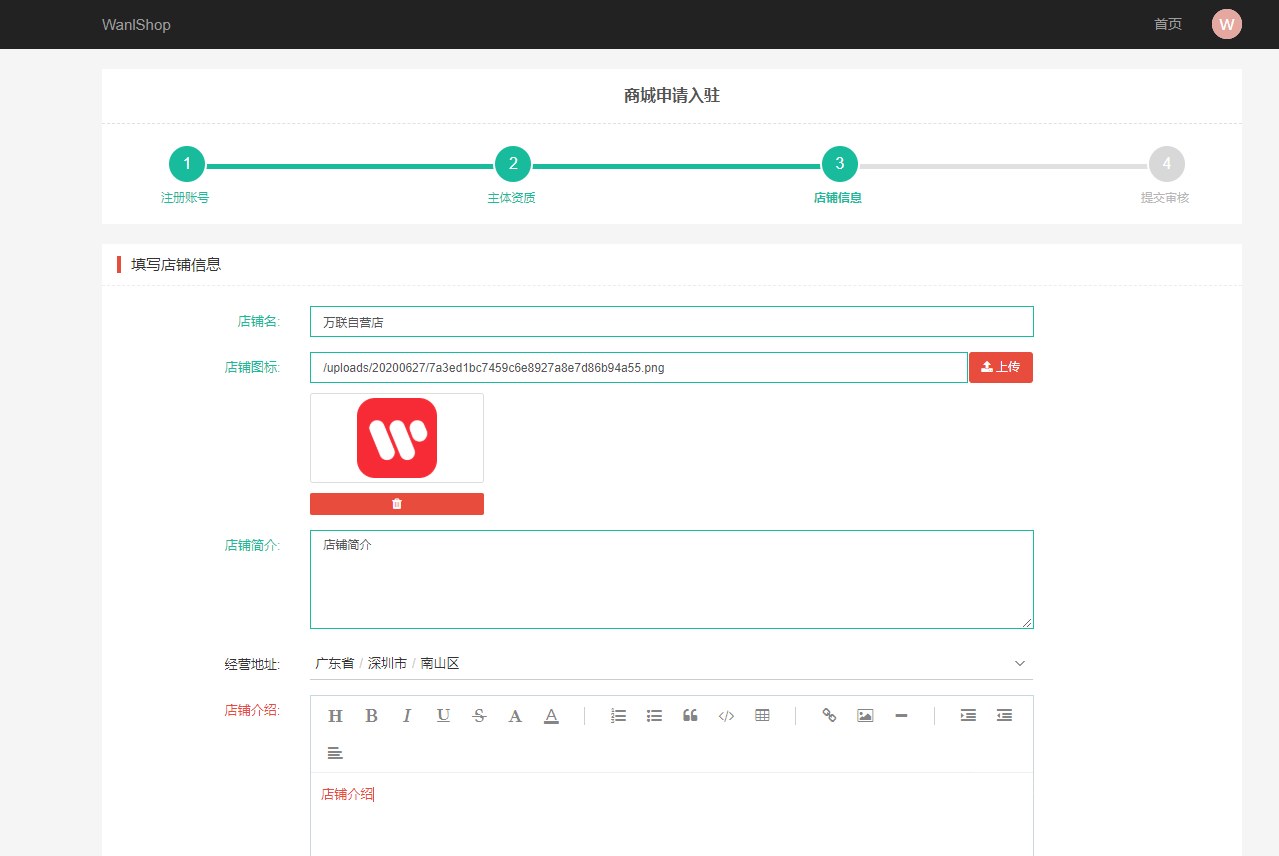The image size is (1279, 856).
Task: Select step 3 店铺信息 circle
Action: (840, 164)
